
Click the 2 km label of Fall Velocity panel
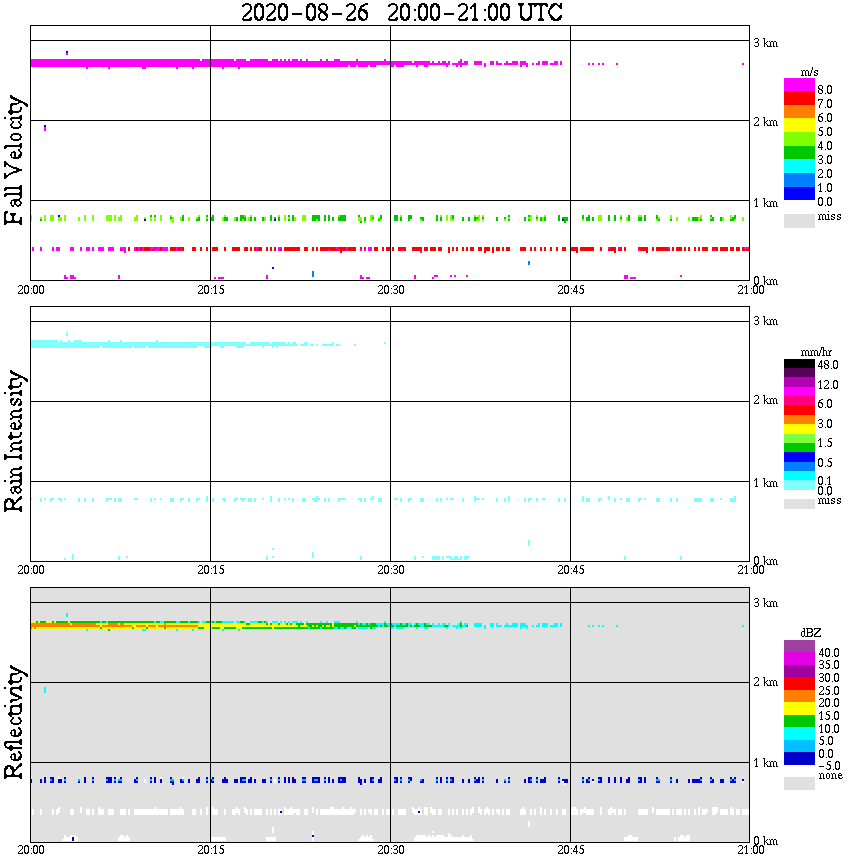click(765, 122)
